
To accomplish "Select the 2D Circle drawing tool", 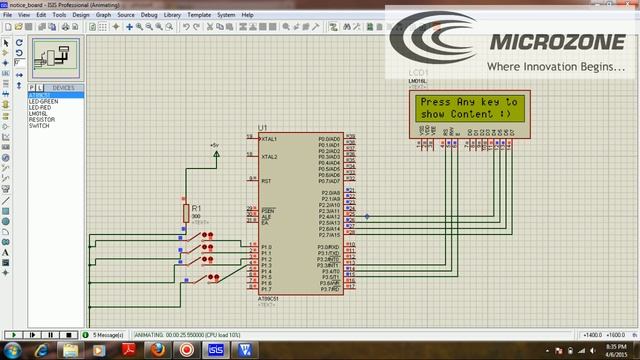I will point(6,221).
